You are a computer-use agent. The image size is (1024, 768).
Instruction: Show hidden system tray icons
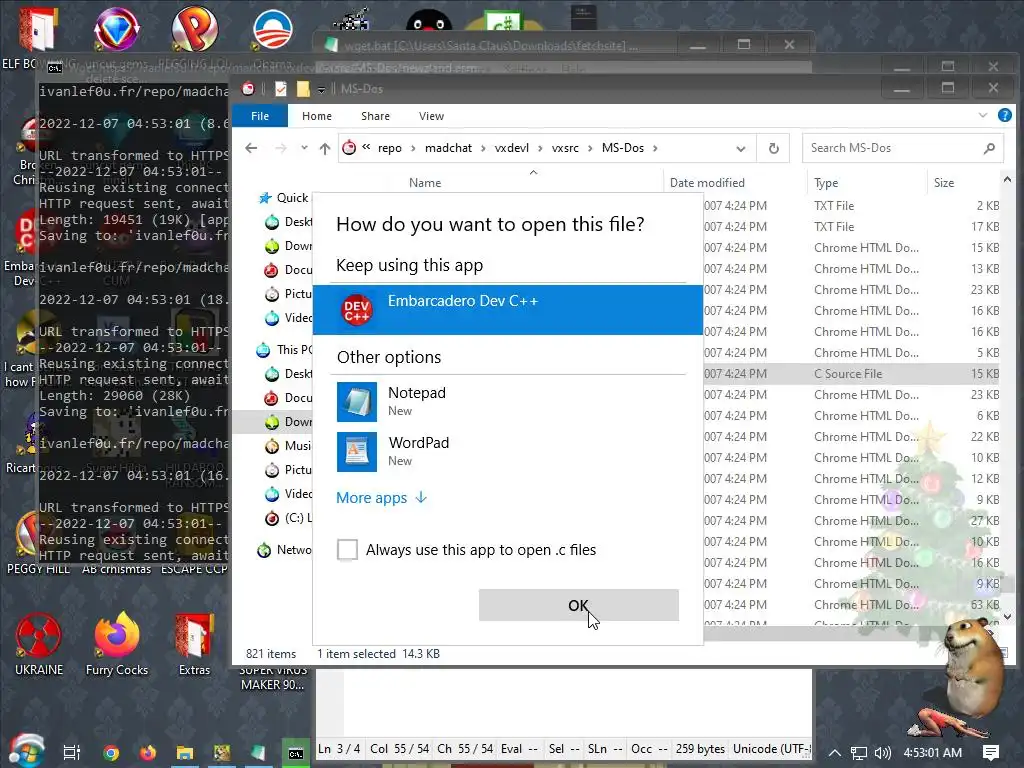click(834, 752)
